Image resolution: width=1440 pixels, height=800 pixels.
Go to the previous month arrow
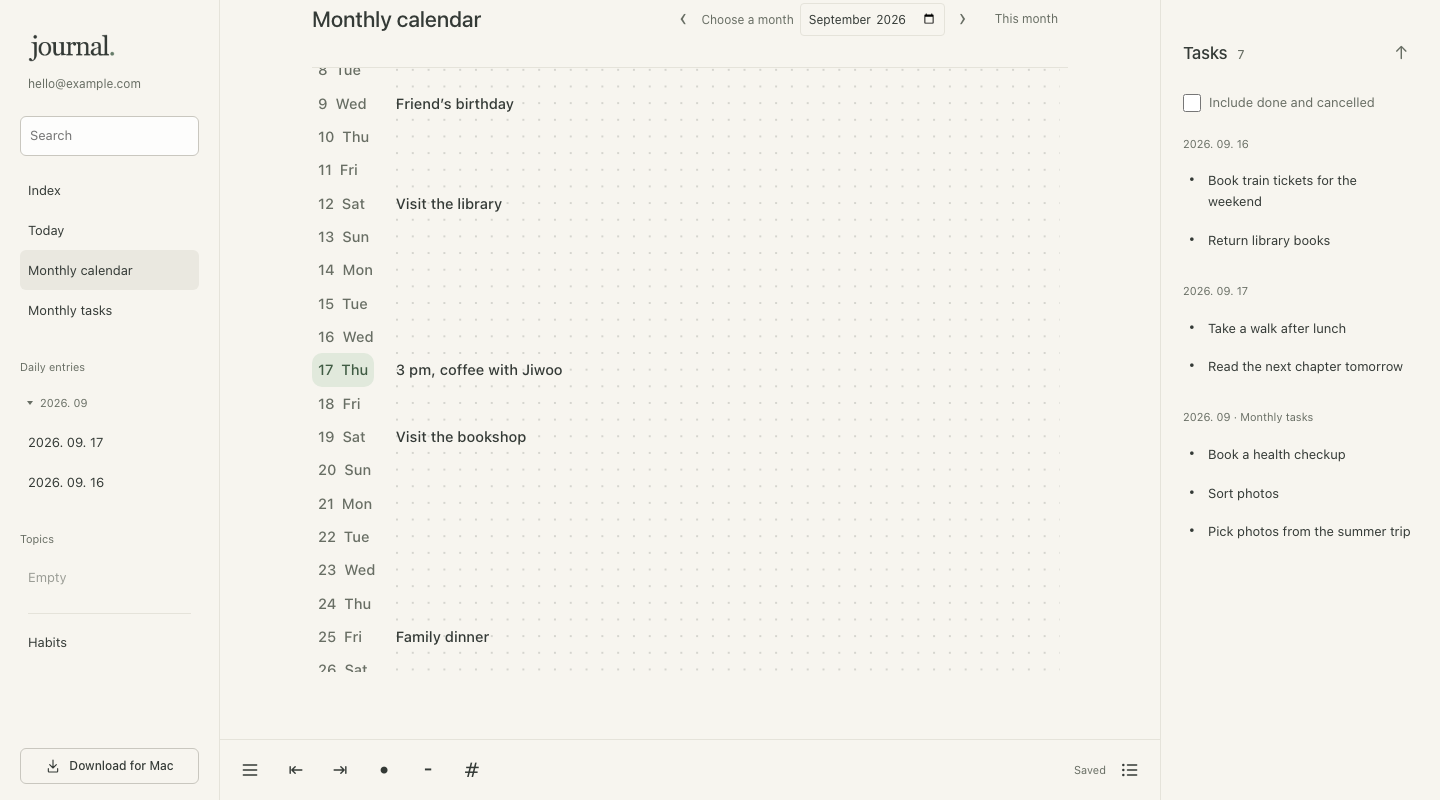coord(683,19)
